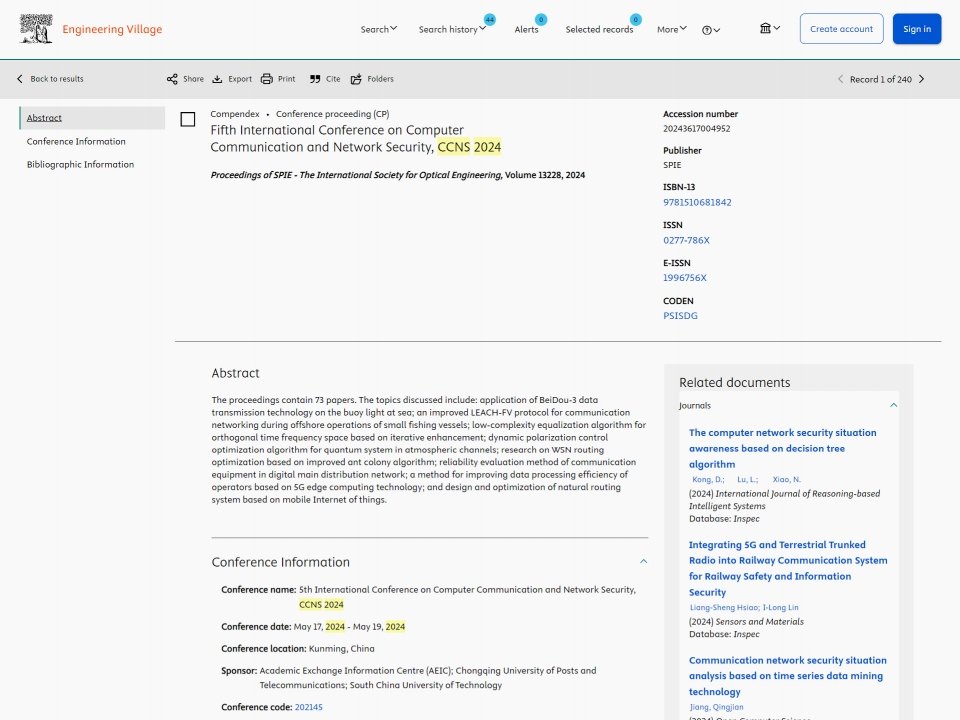Click the Share toolbar label
This screenshot has width=960, height=720.
(x=193, y=79)
